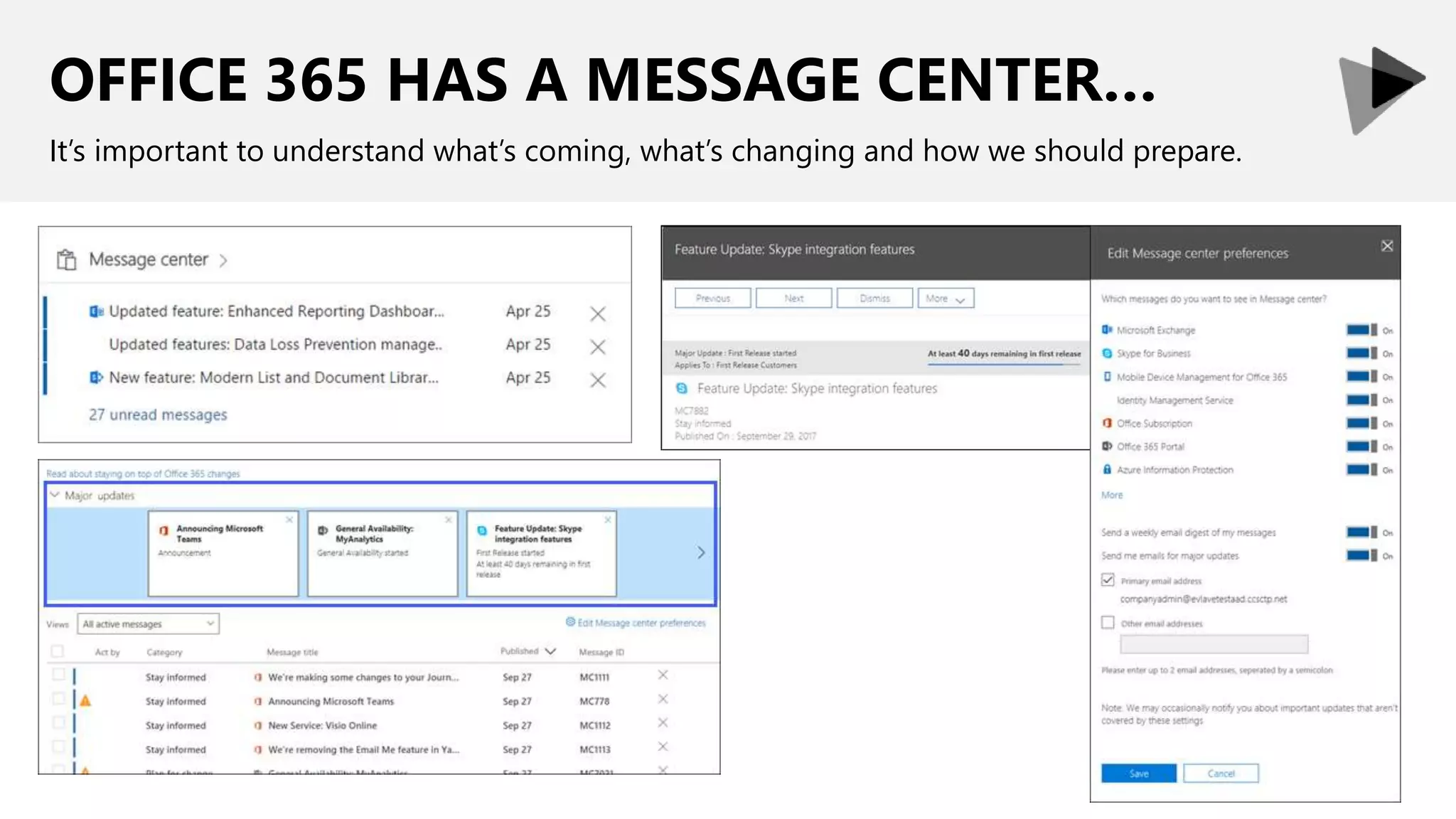This screenshot has width=1456, height=819.
Task: Dismiss Modern List and Document Library message
Action: click(x=598, y=380)
